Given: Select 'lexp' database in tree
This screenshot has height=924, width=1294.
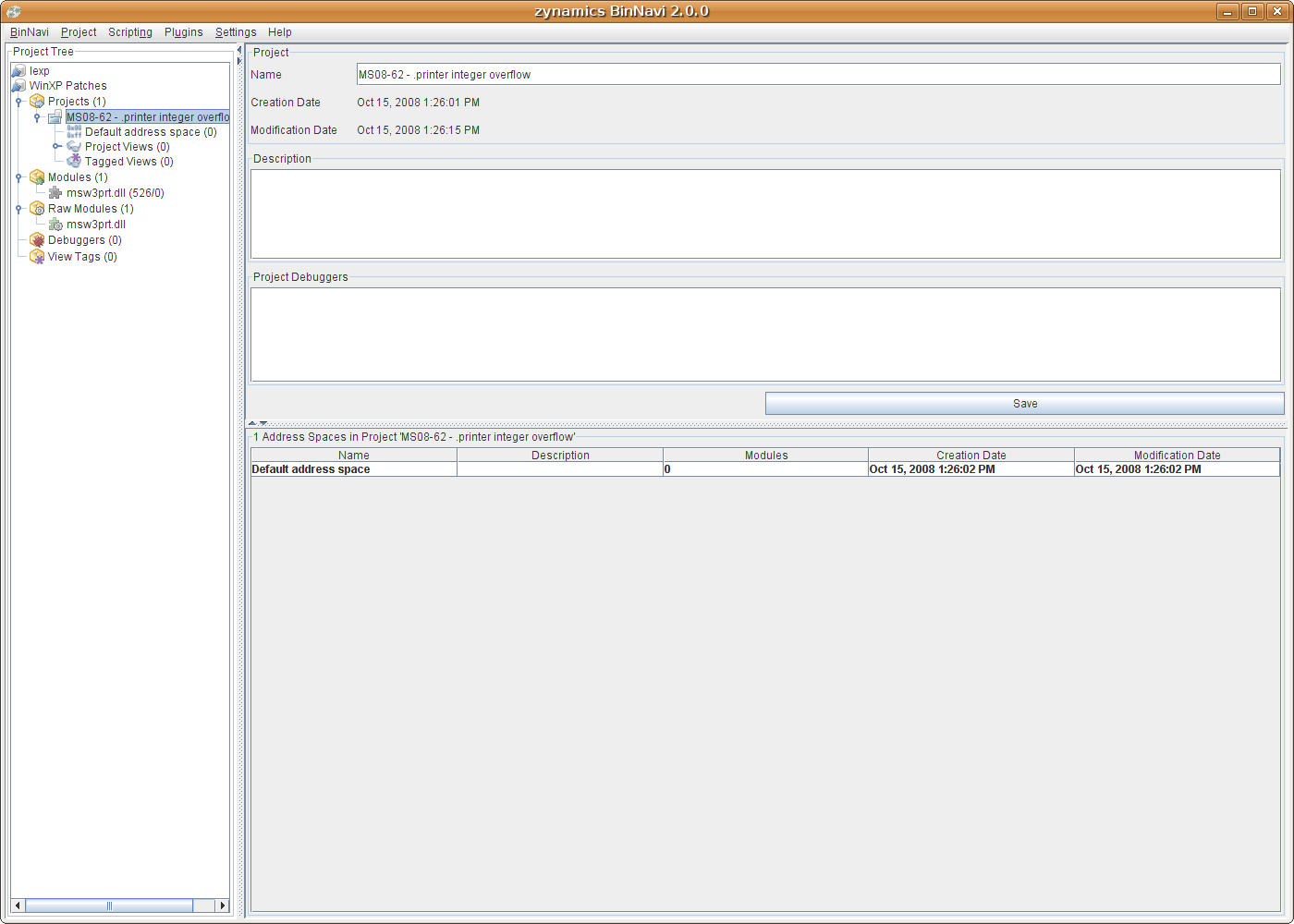Looking at the screenshot, I should [40, 71].
